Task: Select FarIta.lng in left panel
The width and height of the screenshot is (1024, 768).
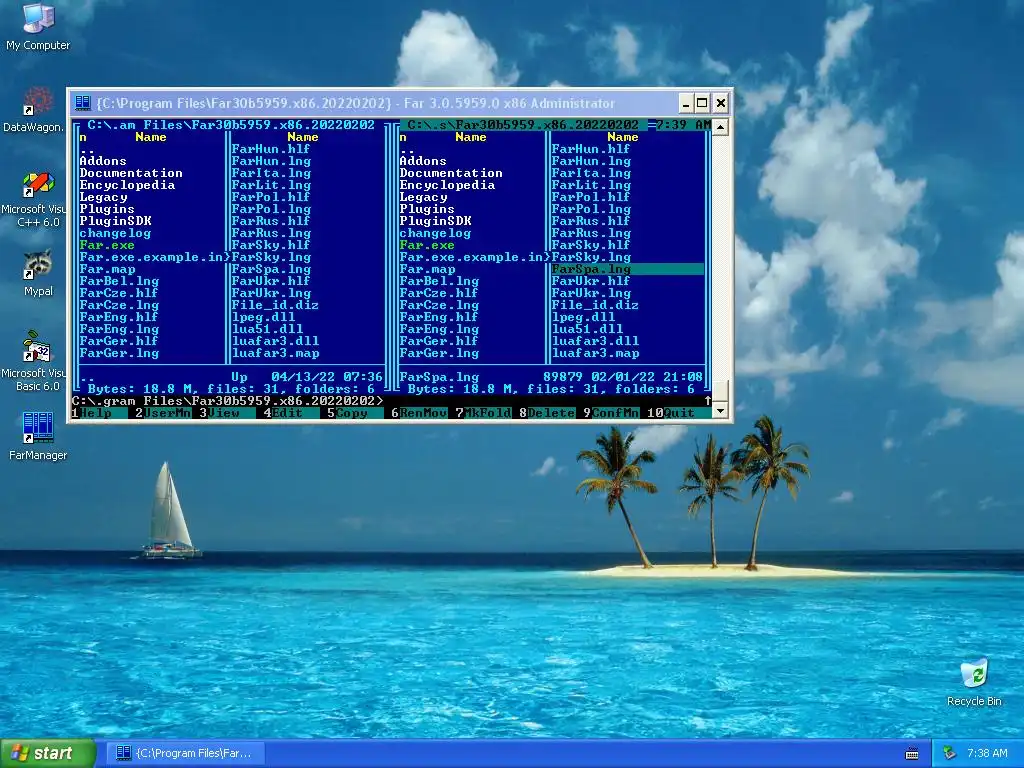Action: 271,173
